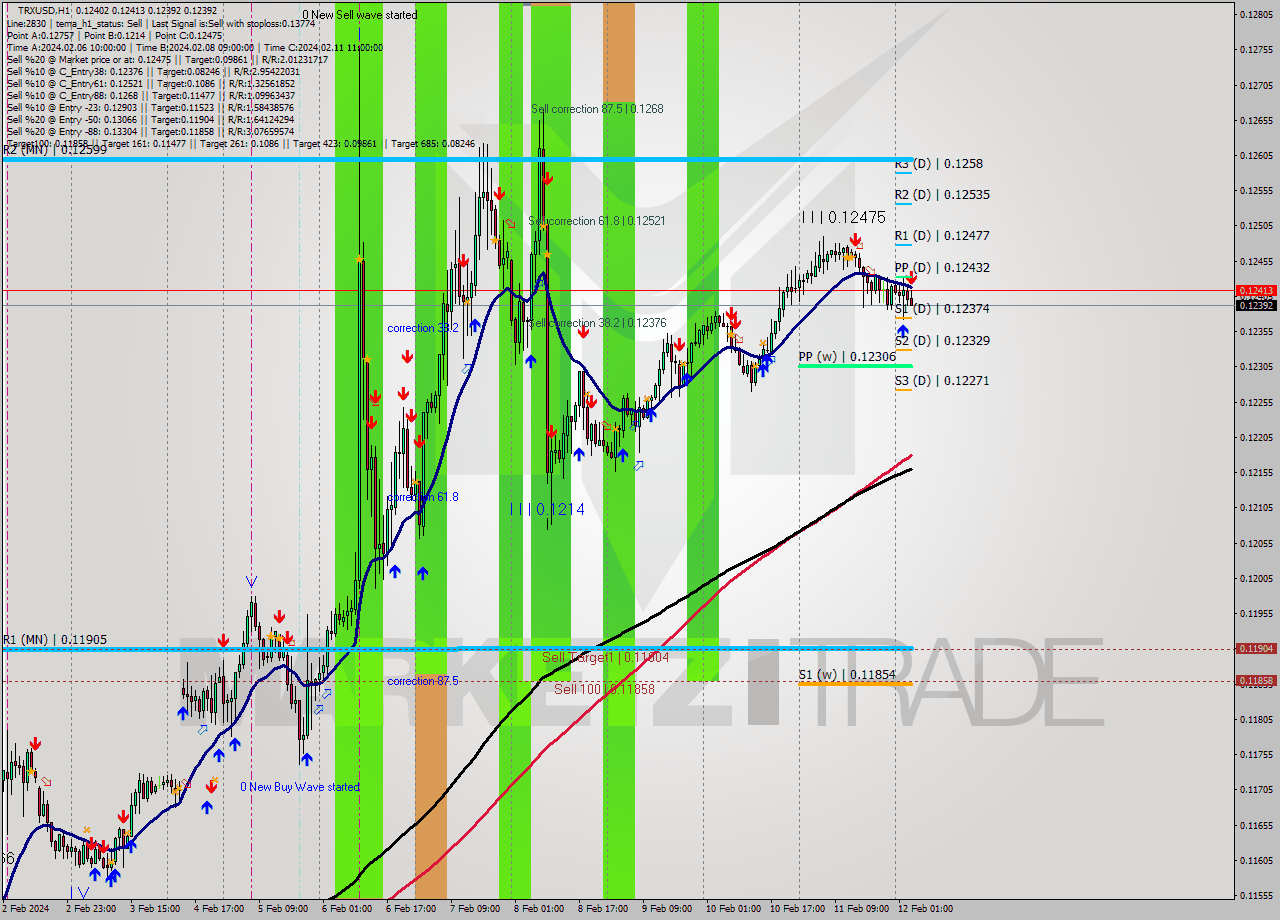Click the '9 Feb 09:00' time axis label
This screenshot has height=920, width=1280.
pos(666,909)
